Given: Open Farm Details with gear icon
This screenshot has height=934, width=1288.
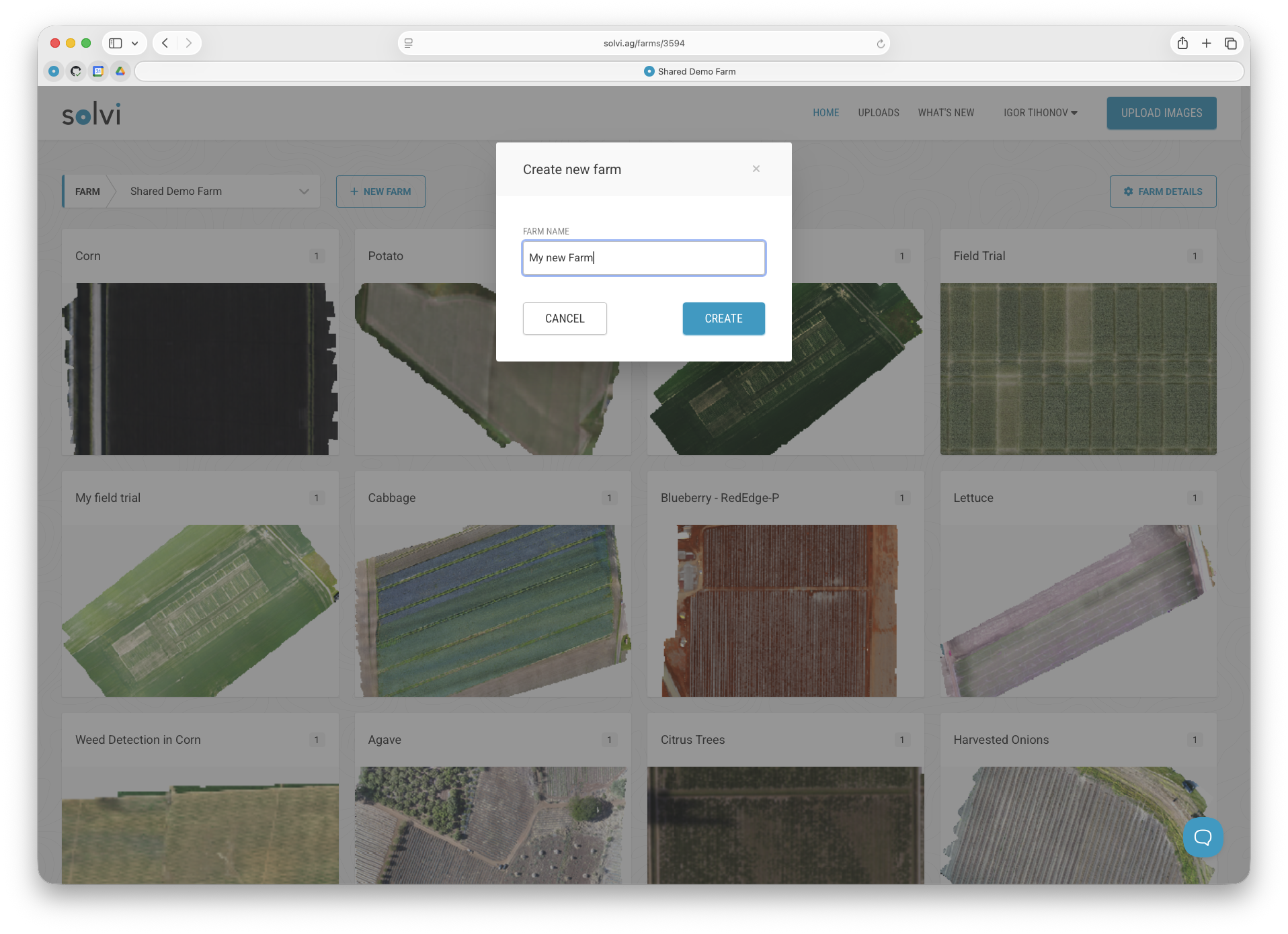Looking at the screenshot, I should 1162,192.
